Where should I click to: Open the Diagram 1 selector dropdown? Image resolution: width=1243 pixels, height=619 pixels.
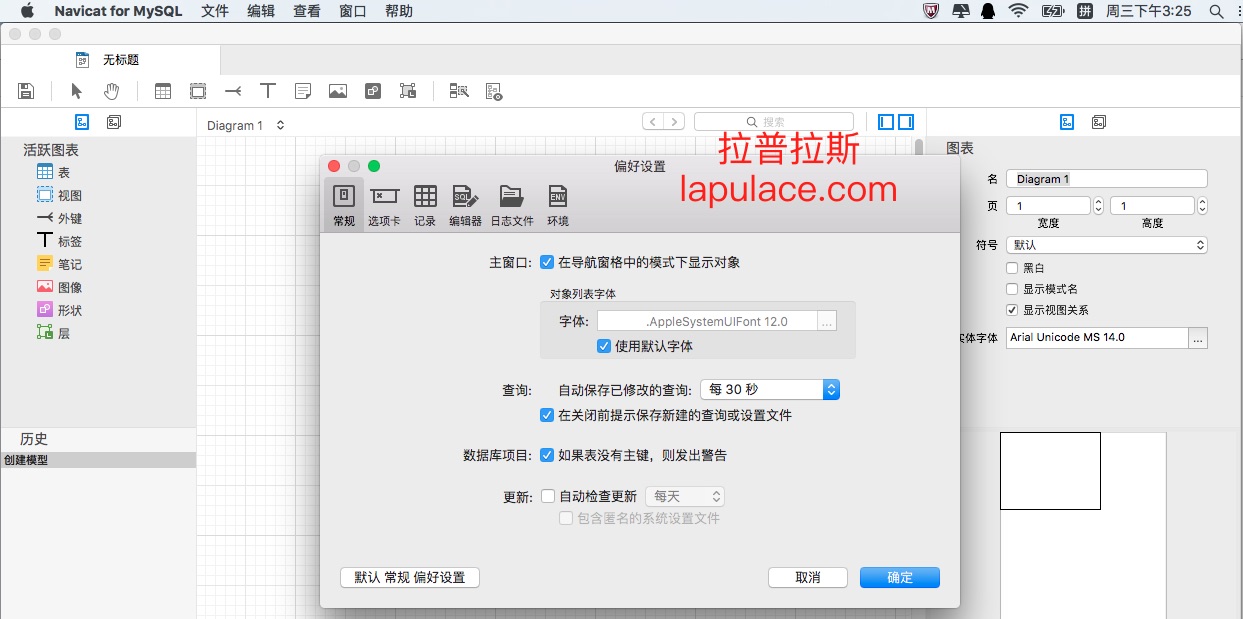246,125
